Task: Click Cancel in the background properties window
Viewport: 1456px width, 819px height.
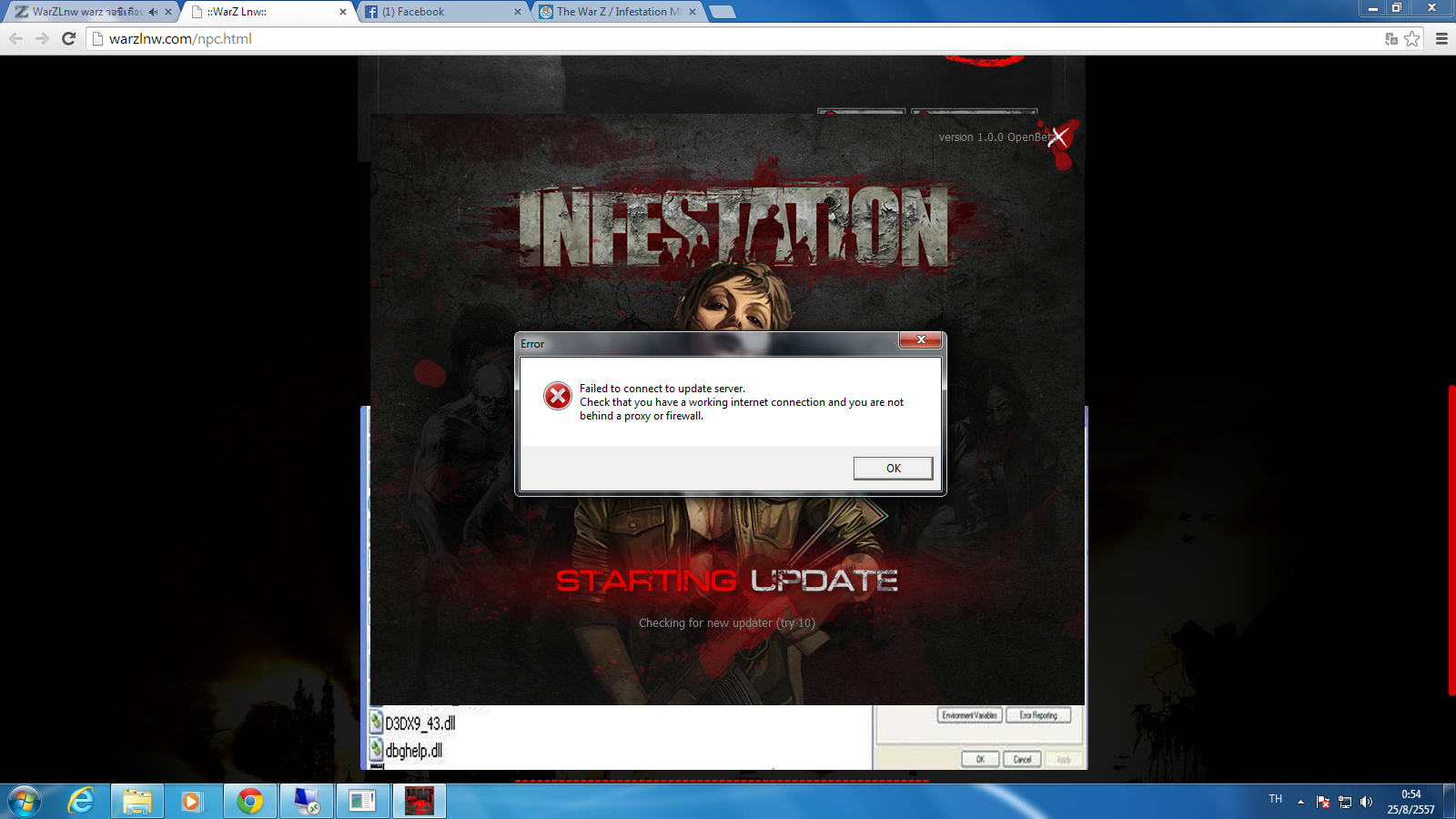Action: (1022, 759)
